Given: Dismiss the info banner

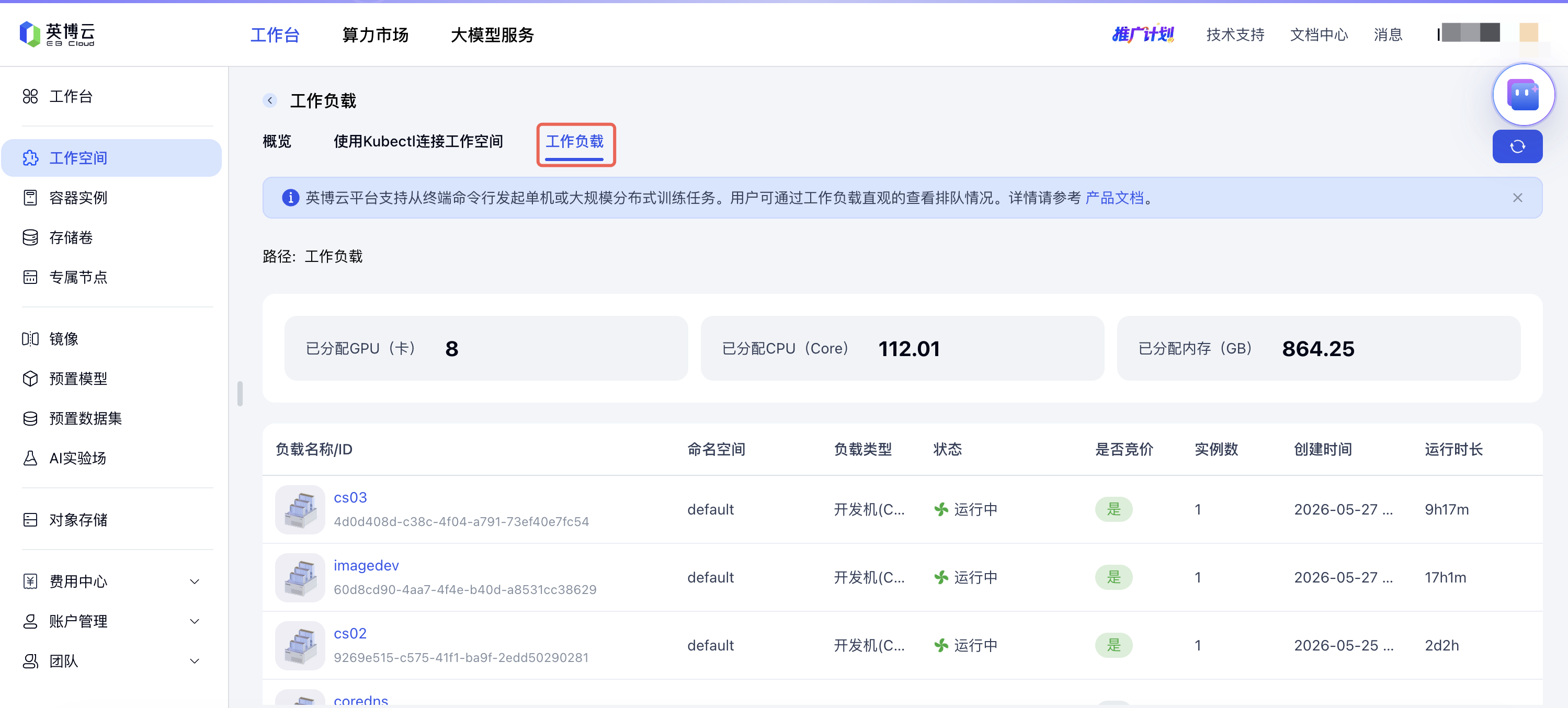Looking at the screenshot, I should [x=1517, y=198].
